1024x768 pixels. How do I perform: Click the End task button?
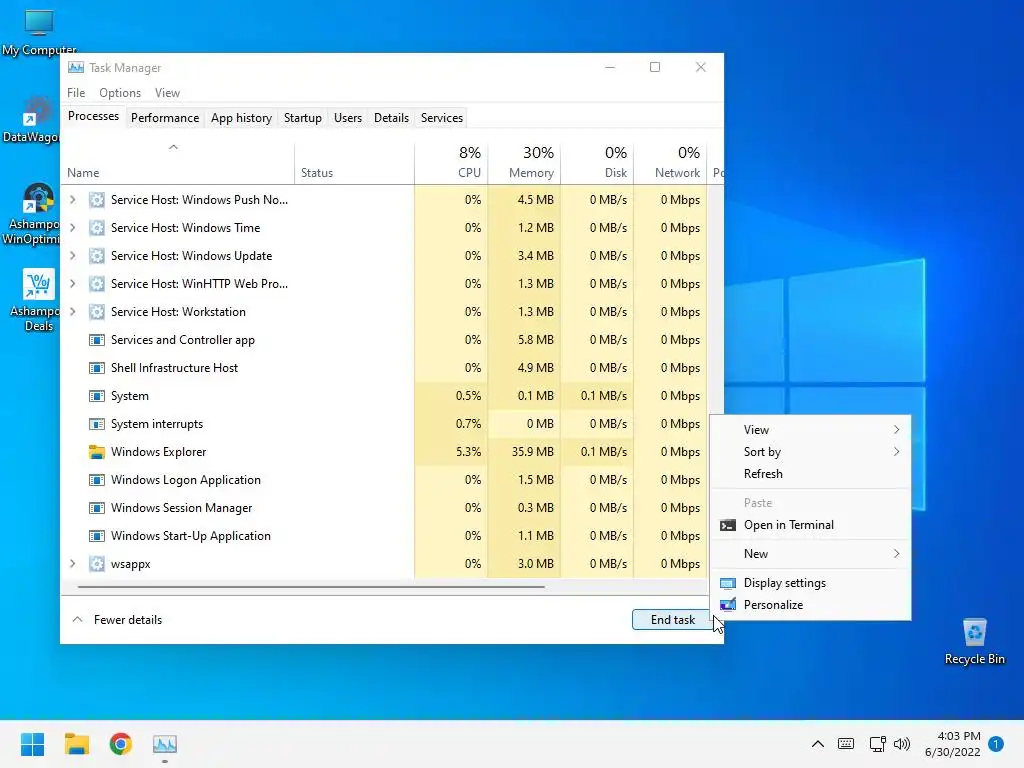[x=673, y=620]
